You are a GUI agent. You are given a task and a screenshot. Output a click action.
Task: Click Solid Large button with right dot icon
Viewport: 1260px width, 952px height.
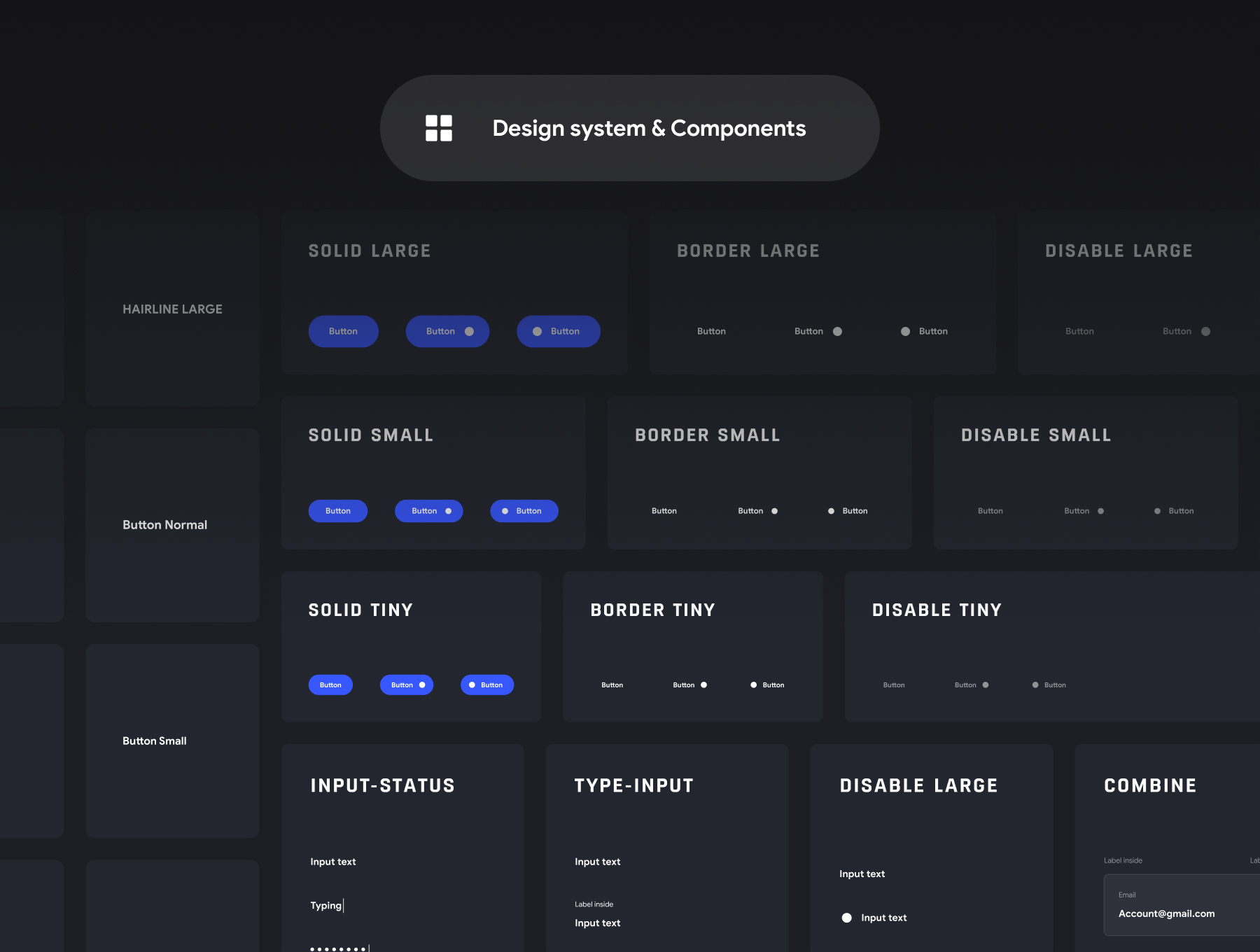pos(447,331)
